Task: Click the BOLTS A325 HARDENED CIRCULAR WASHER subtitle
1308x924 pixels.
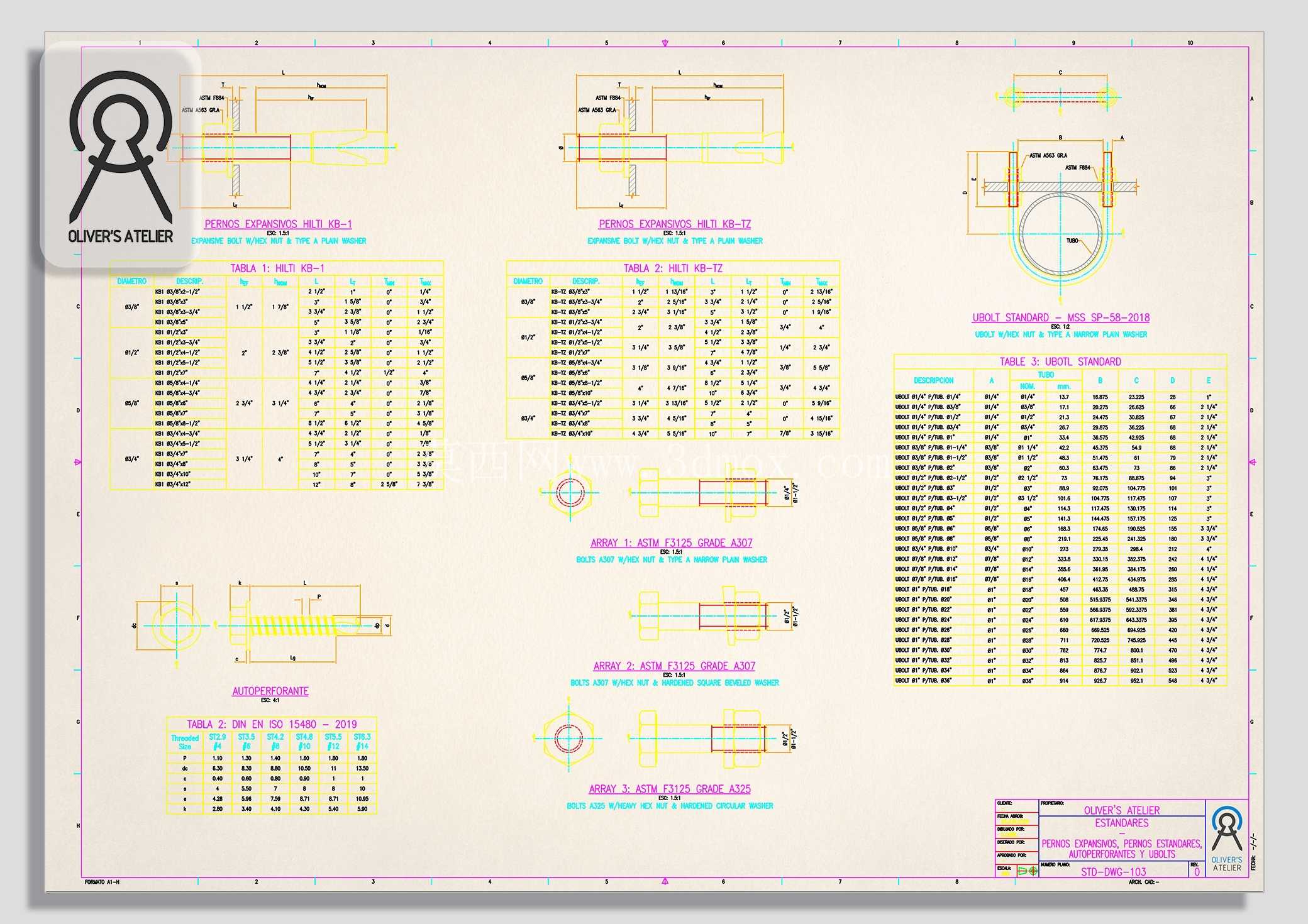Action: (670, 806)
